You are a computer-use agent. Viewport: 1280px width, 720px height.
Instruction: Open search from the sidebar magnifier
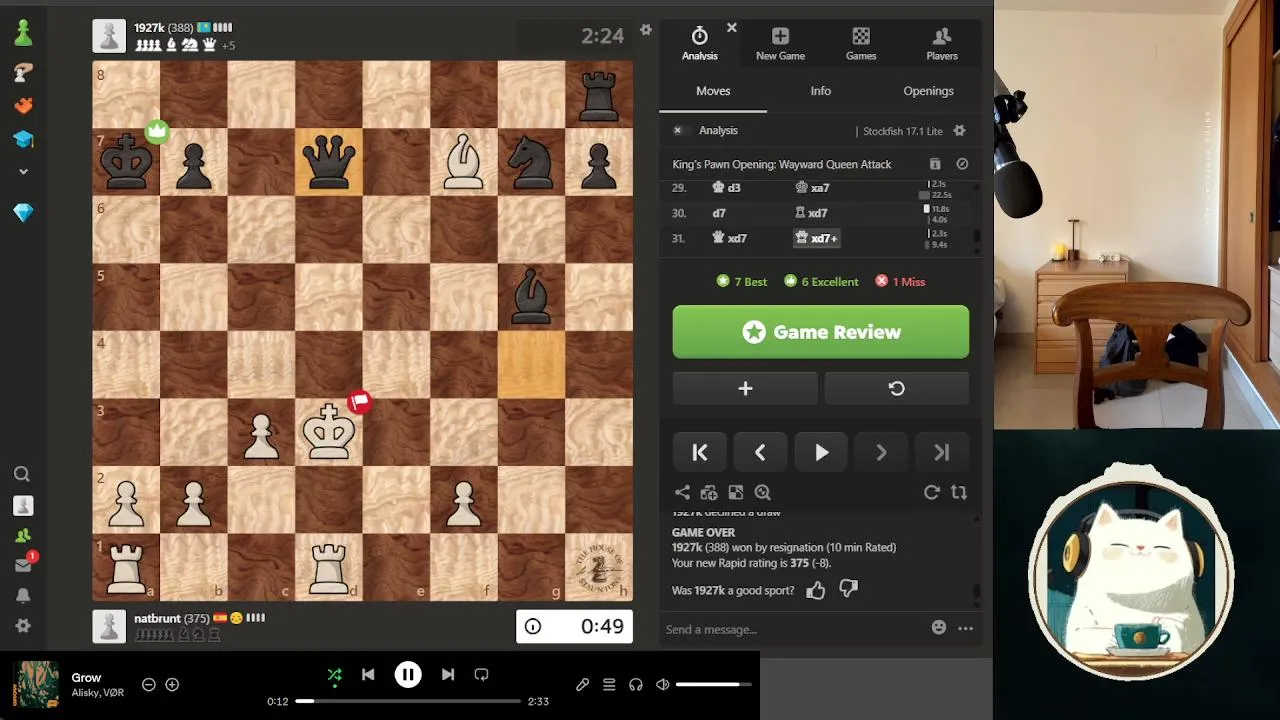coord(22,475)
